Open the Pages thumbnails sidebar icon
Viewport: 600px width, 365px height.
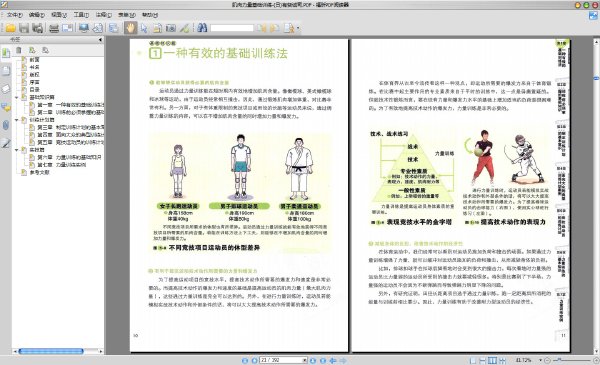coord(6,70)
